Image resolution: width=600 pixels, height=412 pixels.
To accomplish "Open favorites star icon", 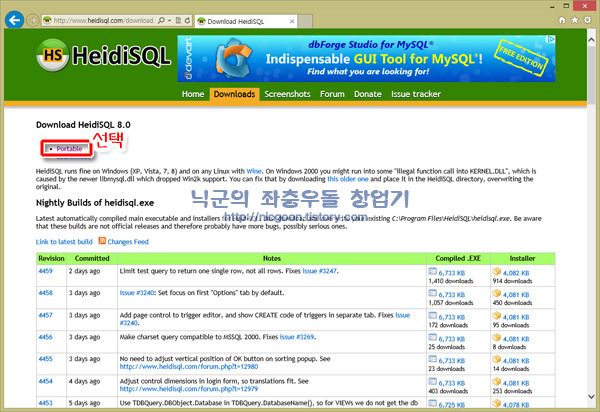I will point(574,20).
